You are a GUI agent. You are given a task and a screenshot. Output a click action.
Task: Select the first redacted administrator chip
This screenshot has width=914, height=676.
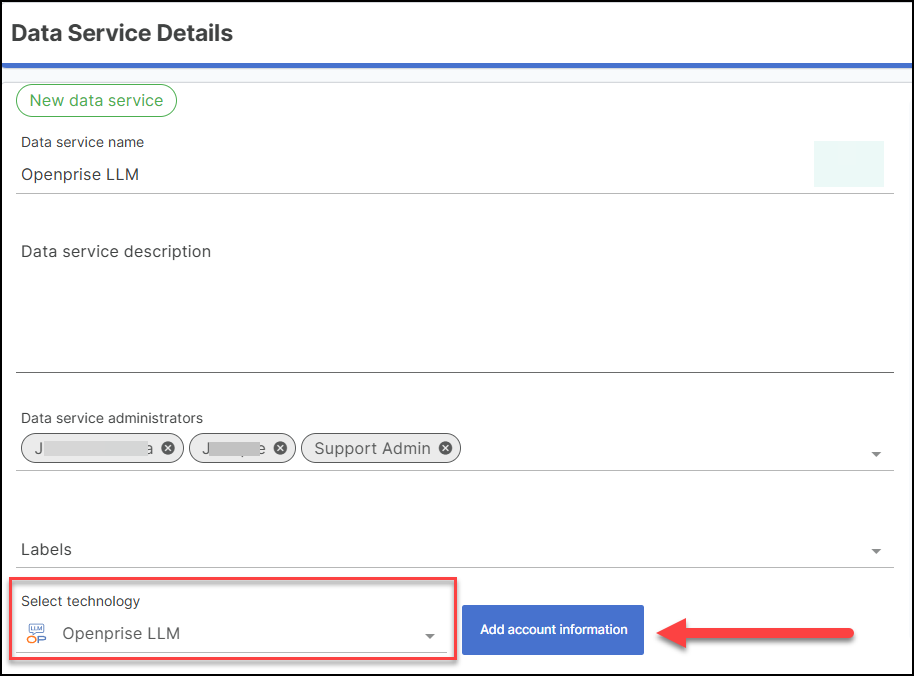[x=93, y=448]
